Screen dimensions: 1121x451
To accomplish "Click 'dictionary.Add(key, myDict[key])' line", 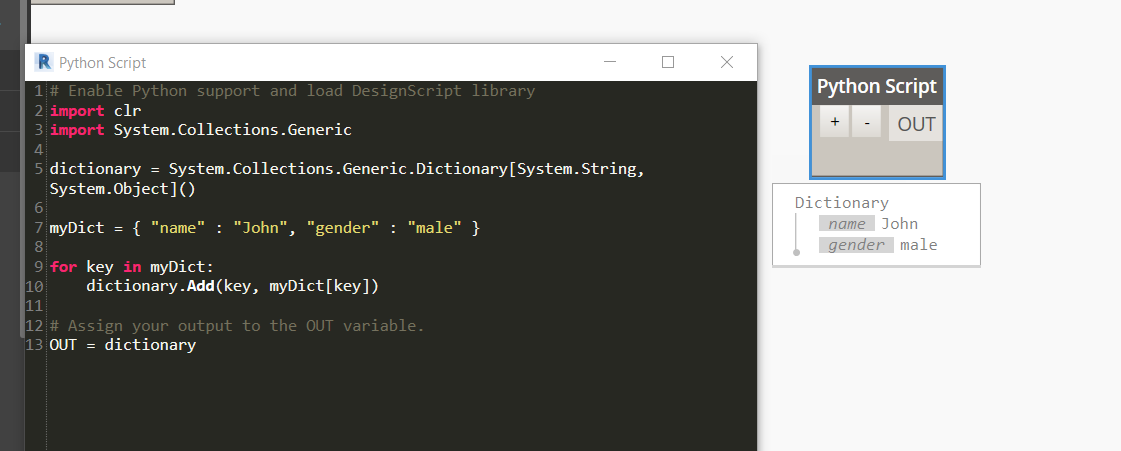I will 232,286.
